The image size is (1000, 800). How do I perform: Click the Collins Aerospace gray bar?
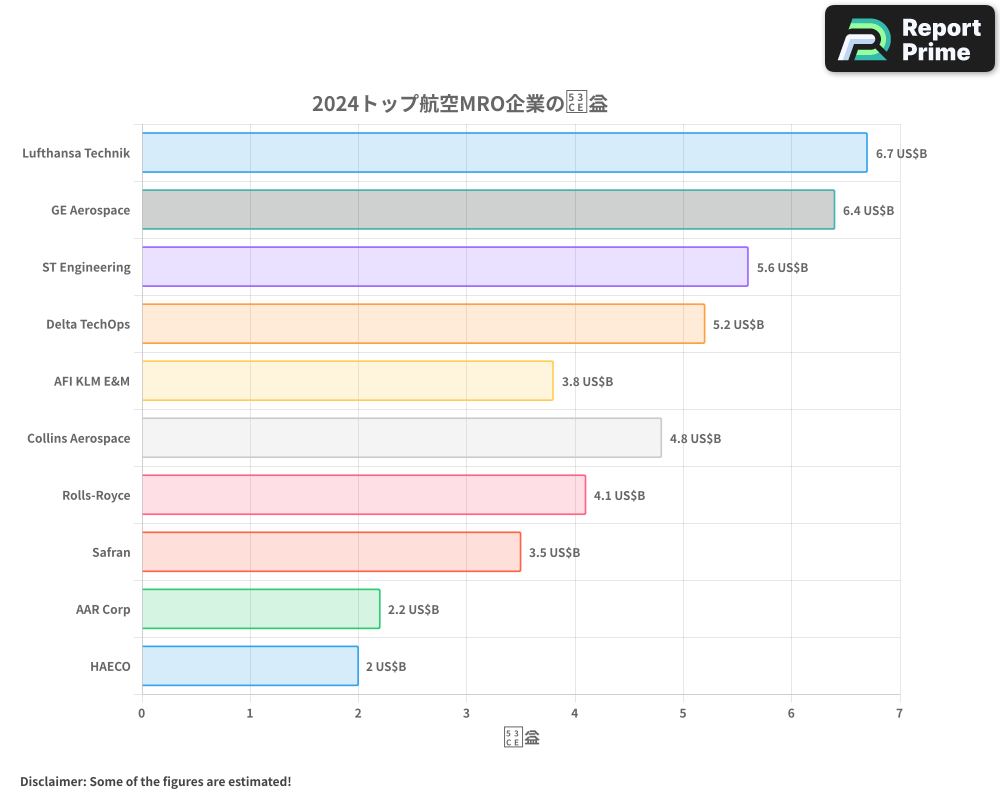[400, 438]
